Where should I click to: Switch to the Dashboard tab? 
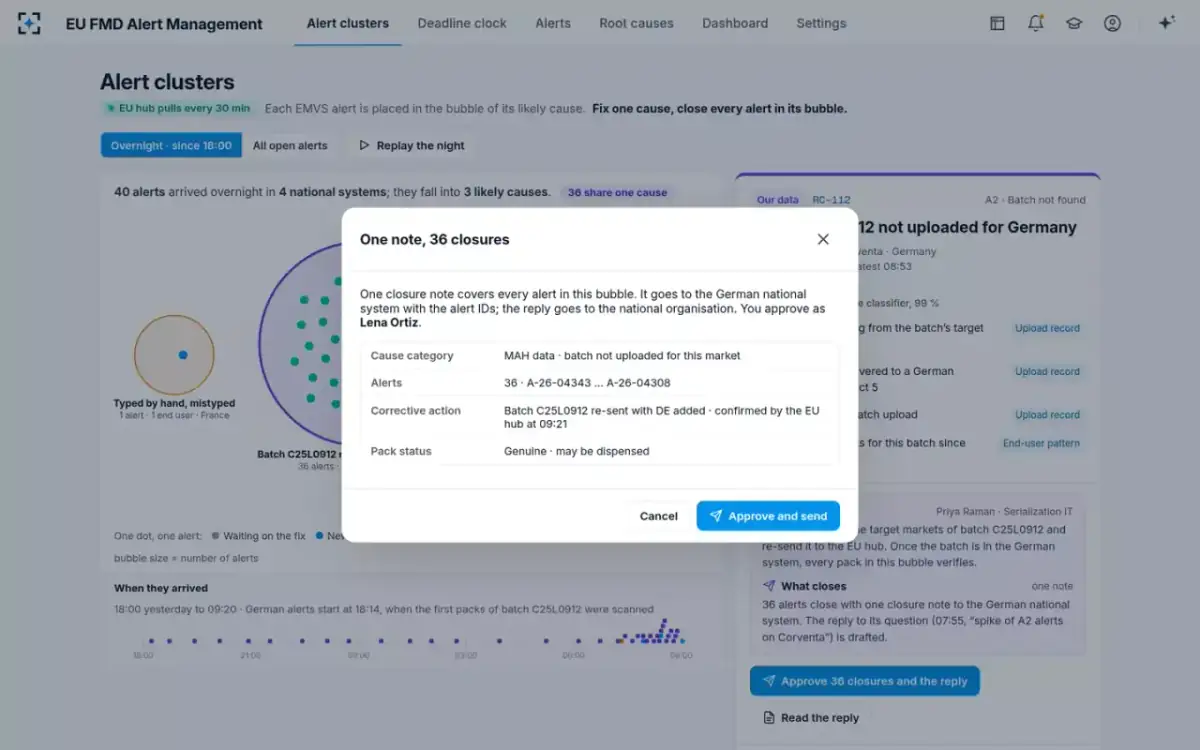[x=735, y=23]
